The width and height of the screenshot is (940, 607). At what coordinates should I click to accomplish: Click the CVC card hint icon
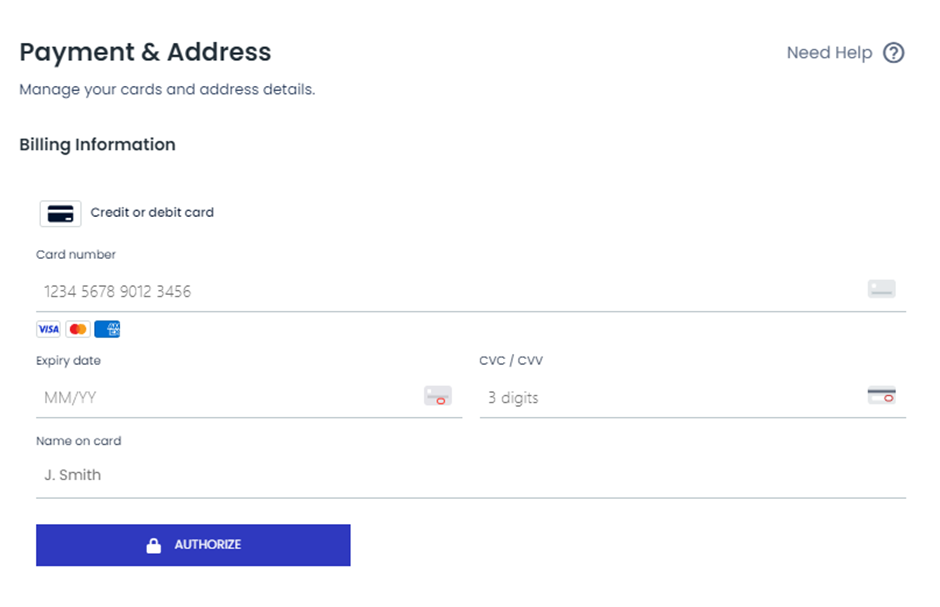click(881, 396)
